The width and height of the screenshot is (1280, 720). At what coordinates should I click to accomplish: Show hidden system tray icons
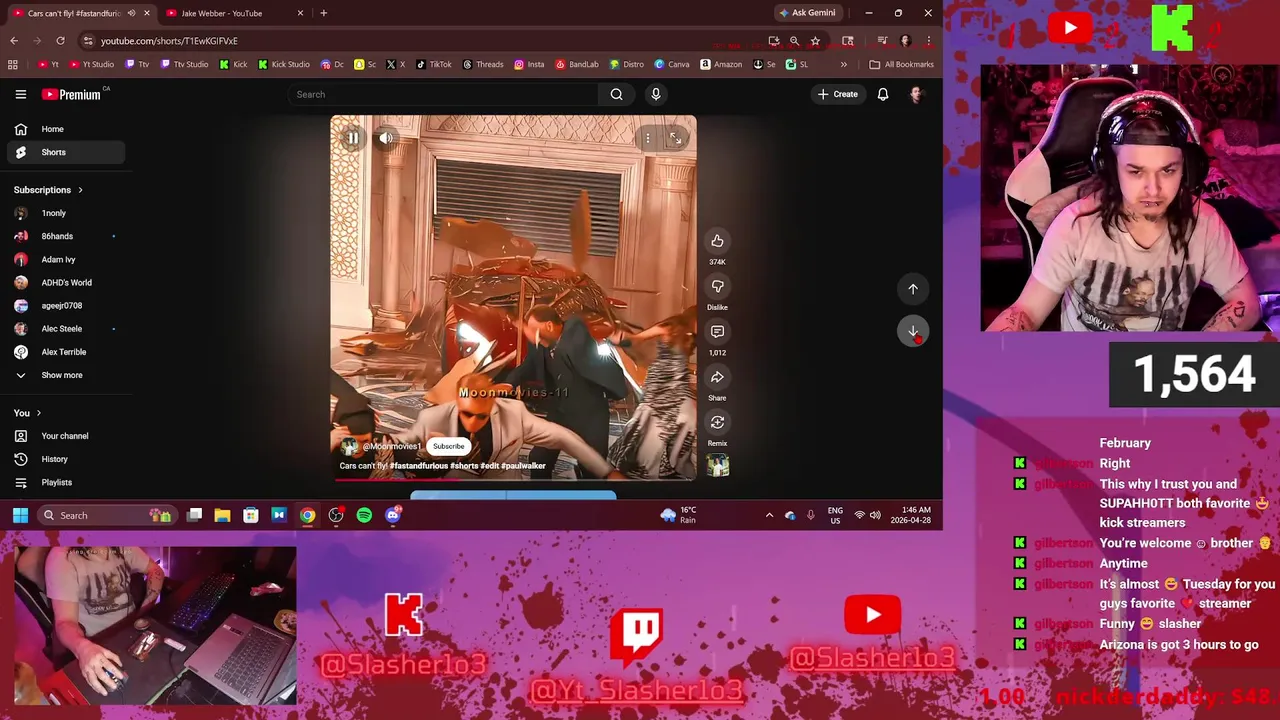click(769, 515)
